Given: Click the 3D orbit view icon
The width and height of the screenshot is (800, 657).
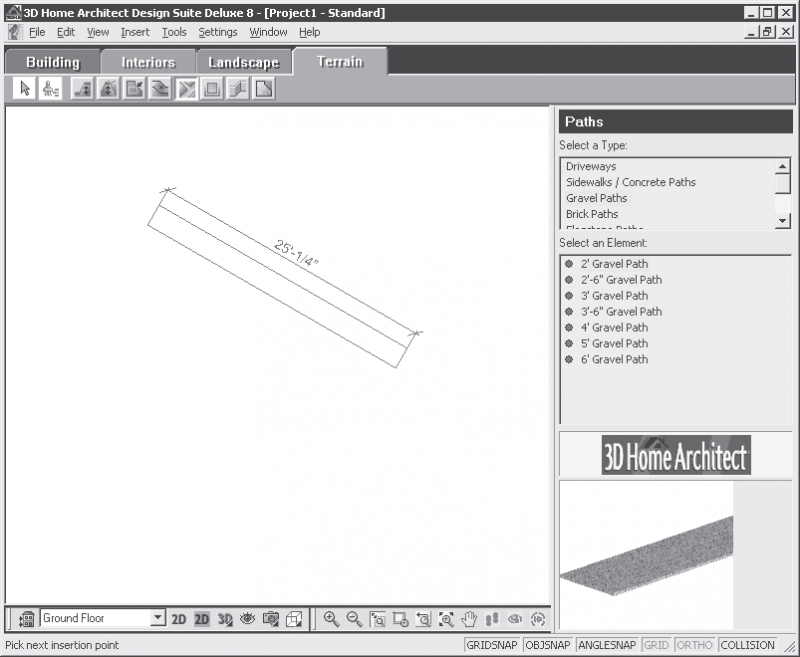Looking at the screenshot, I should point(515,619).
